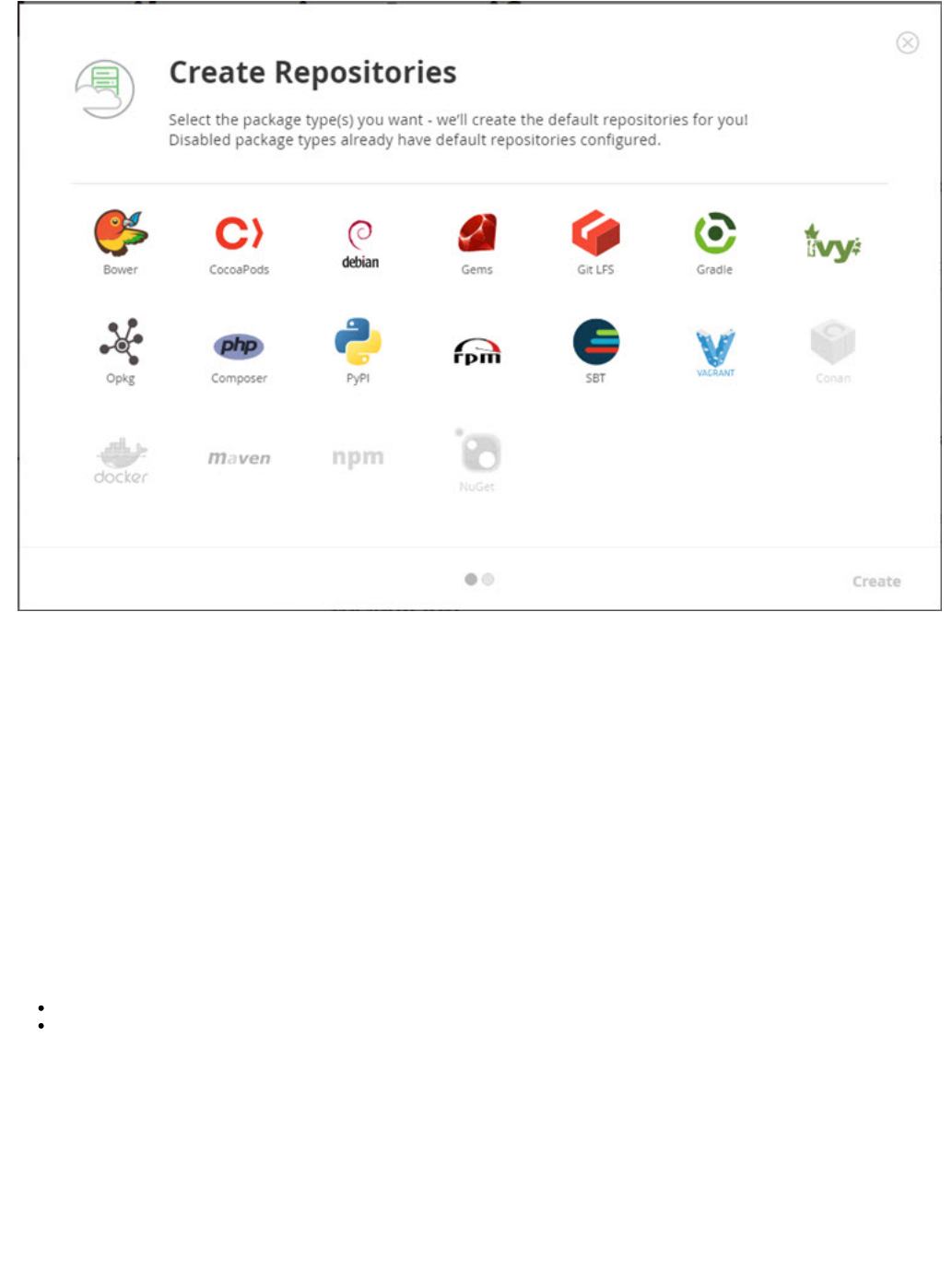952x1283 pixels.
Task: Click the disabled Maven package type
Action: pyautogui.click(x=239, y=458)
